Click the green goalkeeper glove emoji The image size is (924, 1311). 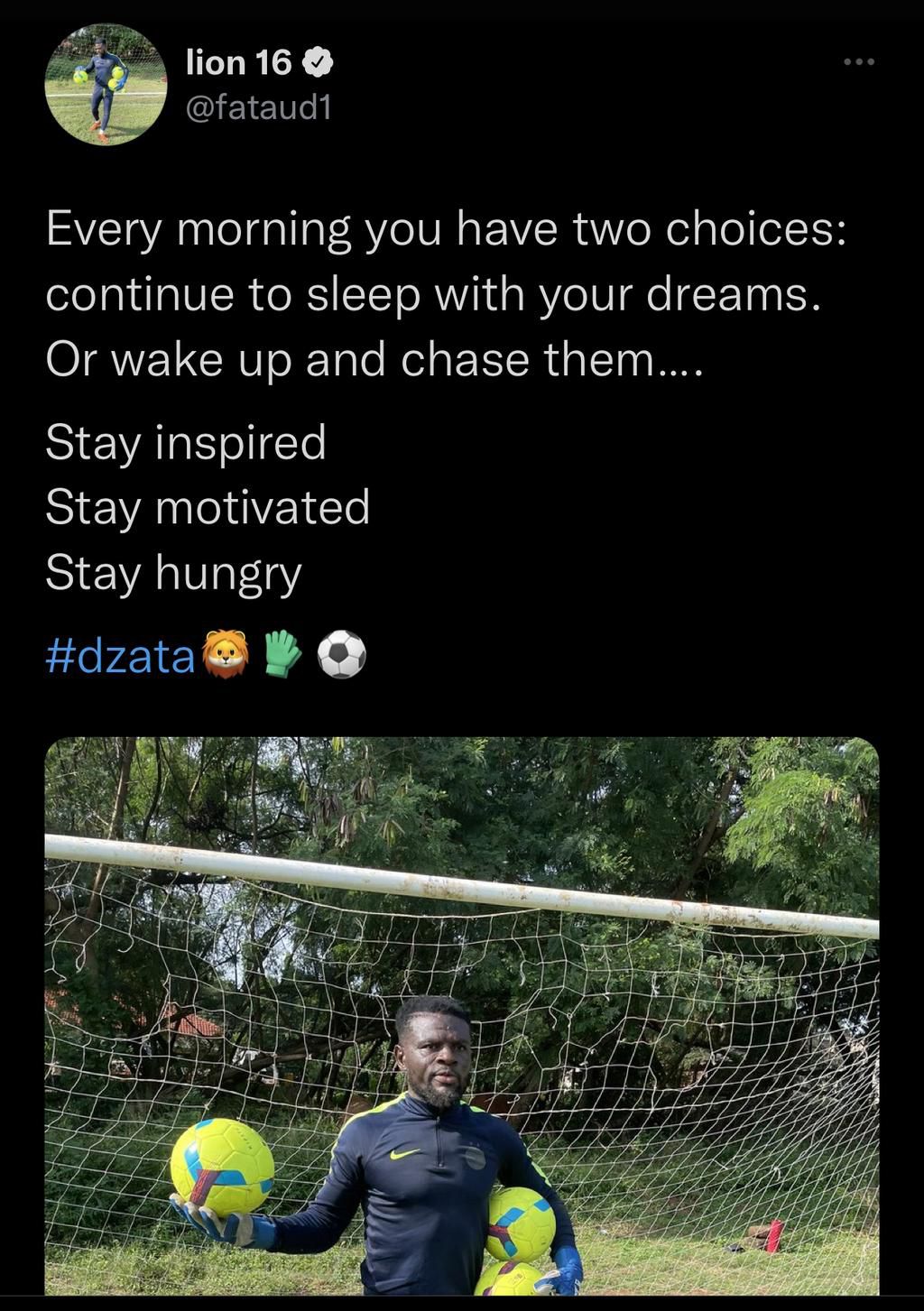tap(282, 654)
